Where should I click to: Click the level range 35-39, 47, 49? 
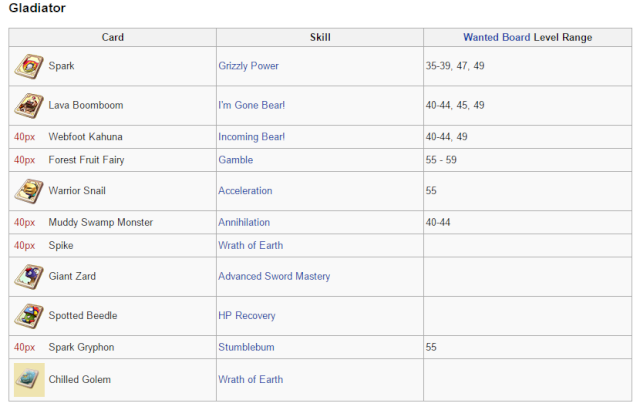[455, 66]
